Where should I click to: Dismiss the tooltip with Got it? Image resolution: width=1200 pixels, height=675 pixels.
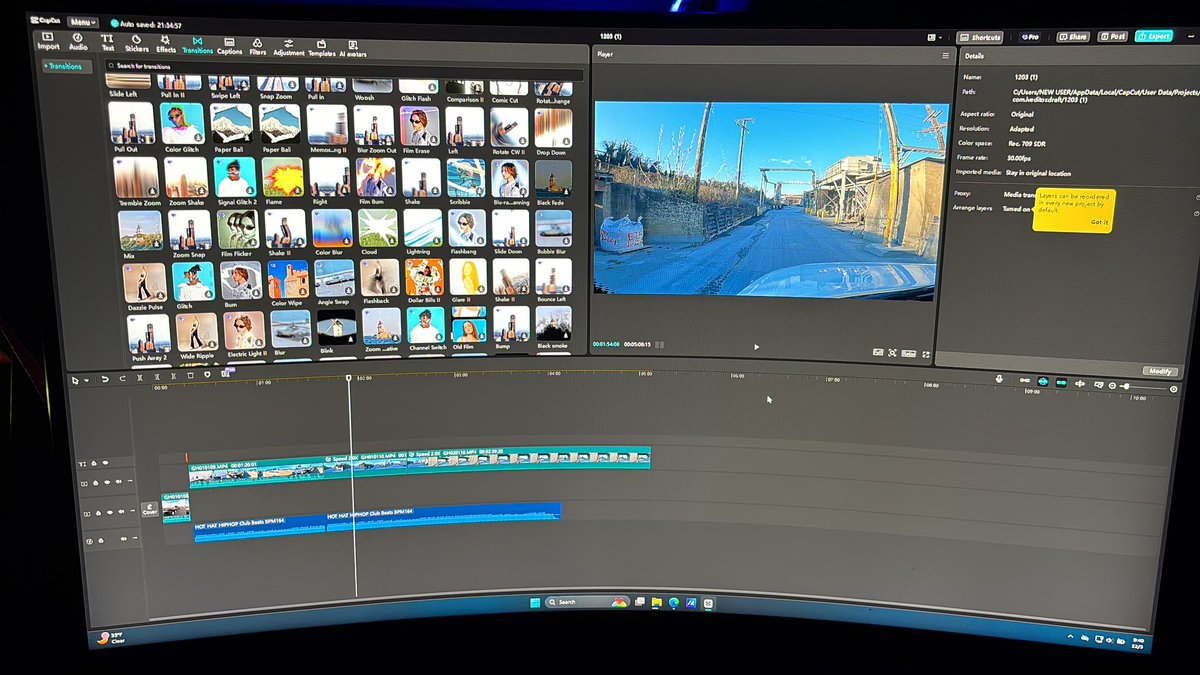point(1099,222)
